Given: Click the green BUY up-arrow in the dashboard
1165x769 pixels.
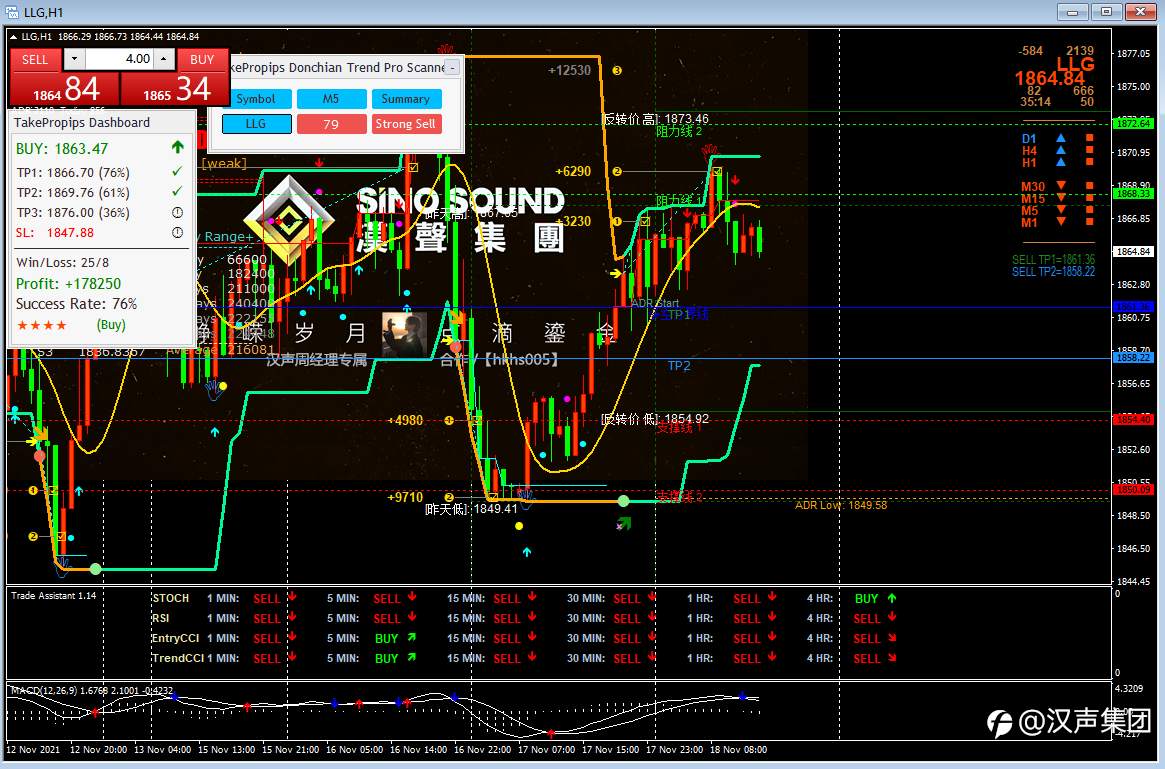Looking at the screenshot, I should pos(178,147).
